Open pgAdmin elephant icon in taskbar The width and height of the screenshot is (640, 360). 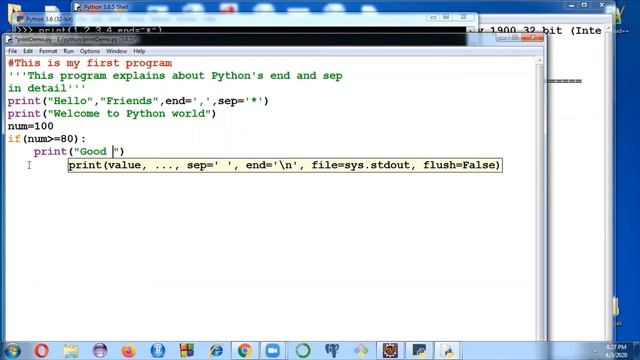332,351
